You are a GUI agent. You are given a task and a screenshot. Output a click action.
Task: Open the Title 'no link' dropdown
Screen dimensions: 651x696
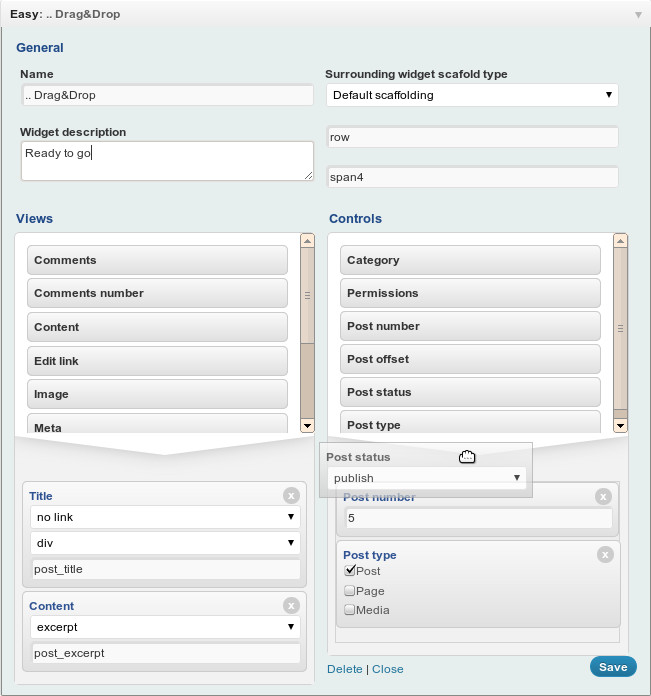coord(165,517)
